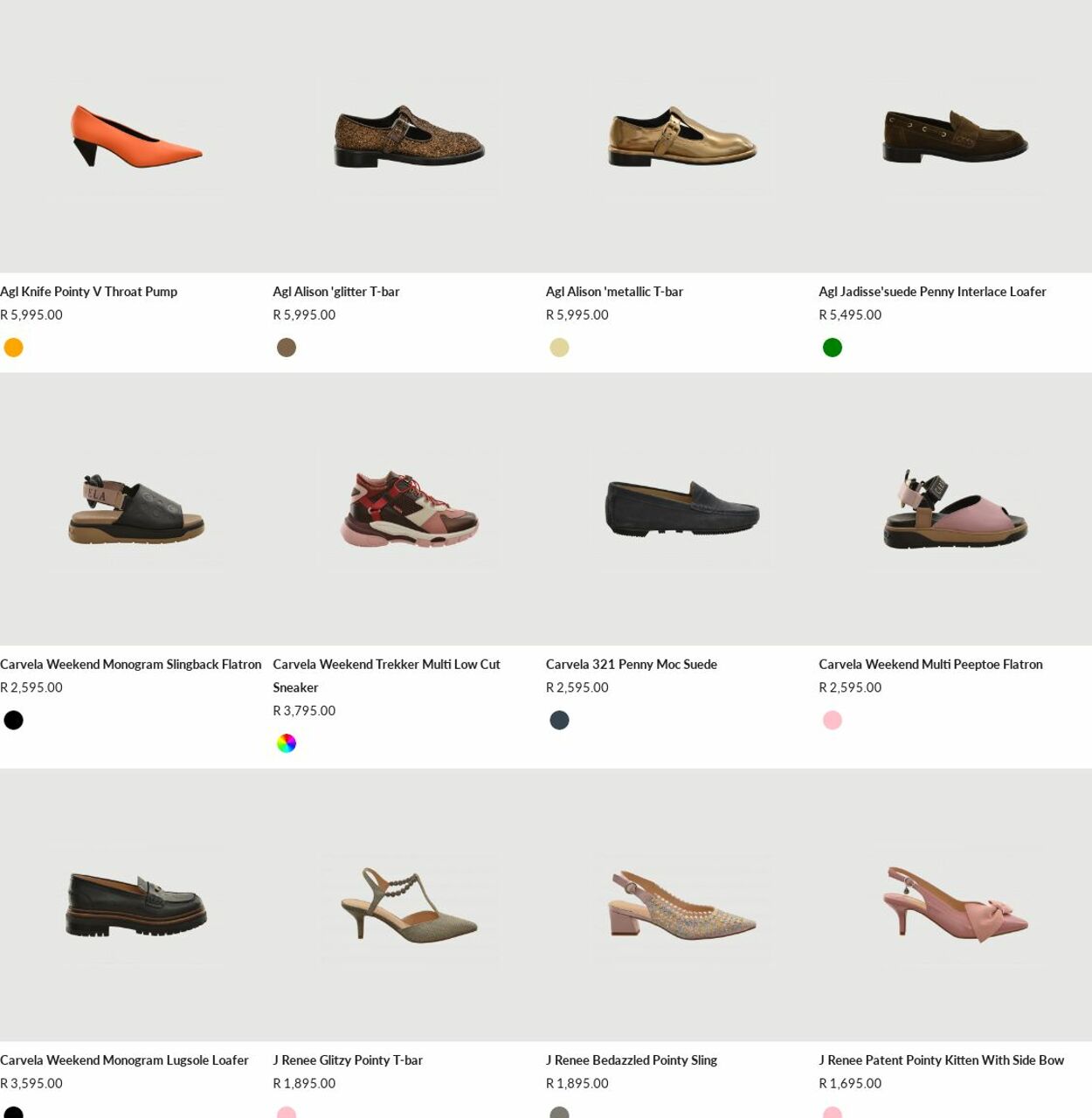Viewport: 1092px width, 1118px height.
Task: Click the R 5,495.00 price of Jadisse loafer
Action: click(850, 315)
